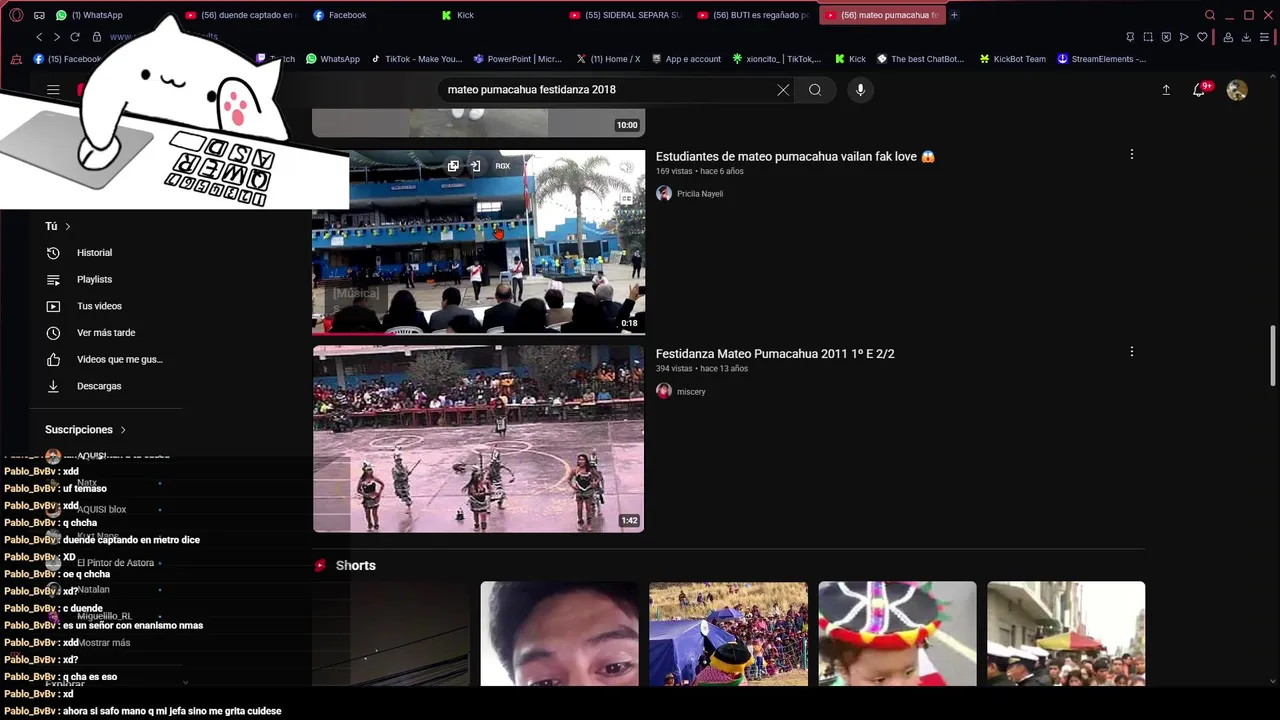Pop out video icon on fak love thumbnail
The height and width of the screenshot is (720, 1280).
click(453, 166)
